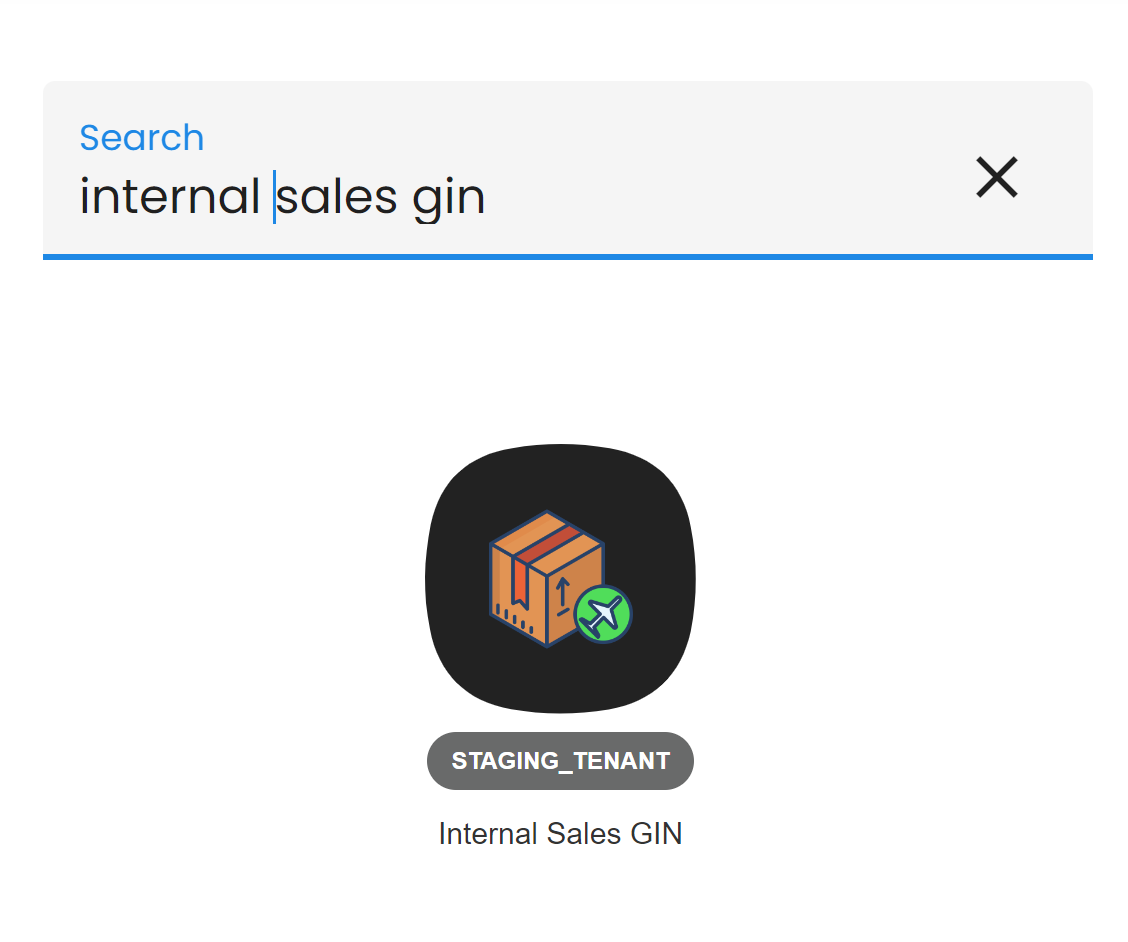Place cursor in the word "gin"

449,196
